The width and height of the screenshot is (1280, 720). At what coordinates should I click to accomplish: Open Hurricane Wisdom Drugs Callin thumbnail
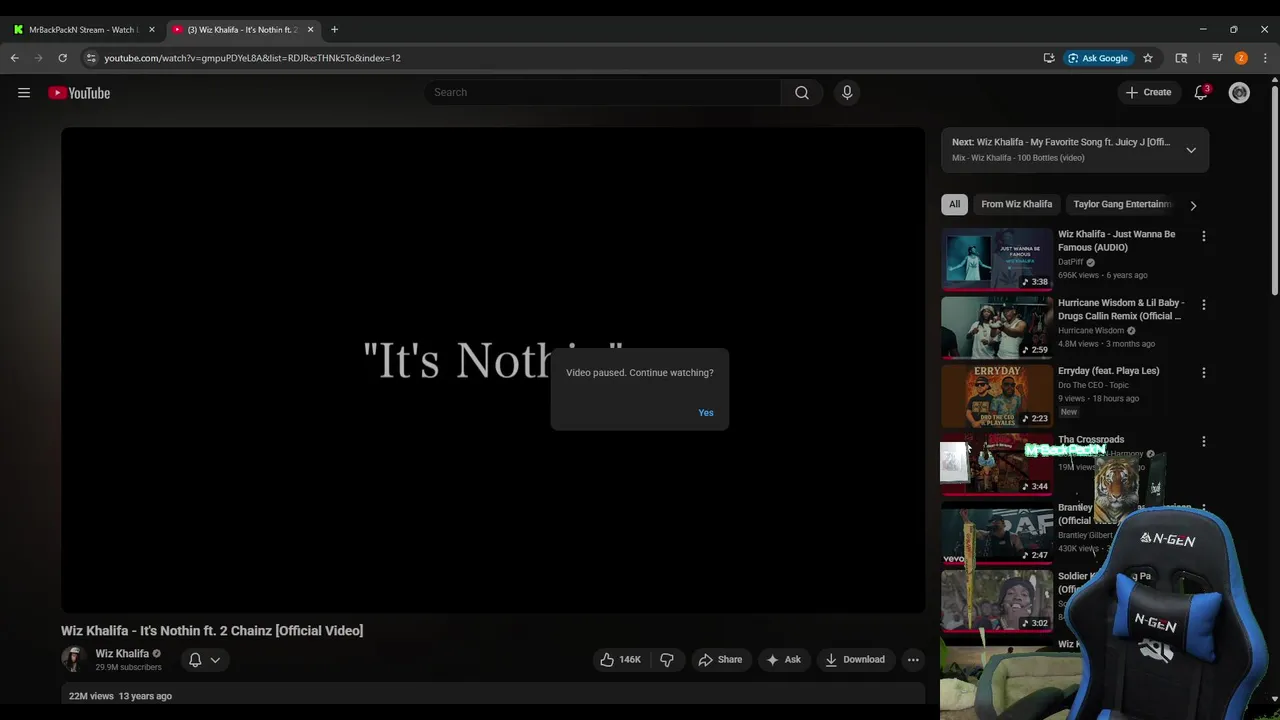click(x=997, y=328)
